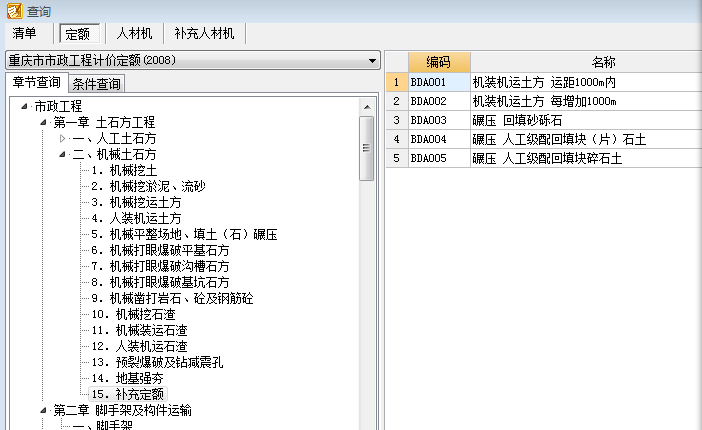
Task: Select 8. 机械打眼爆破基坑石方
Action: (x=160, y=282)
